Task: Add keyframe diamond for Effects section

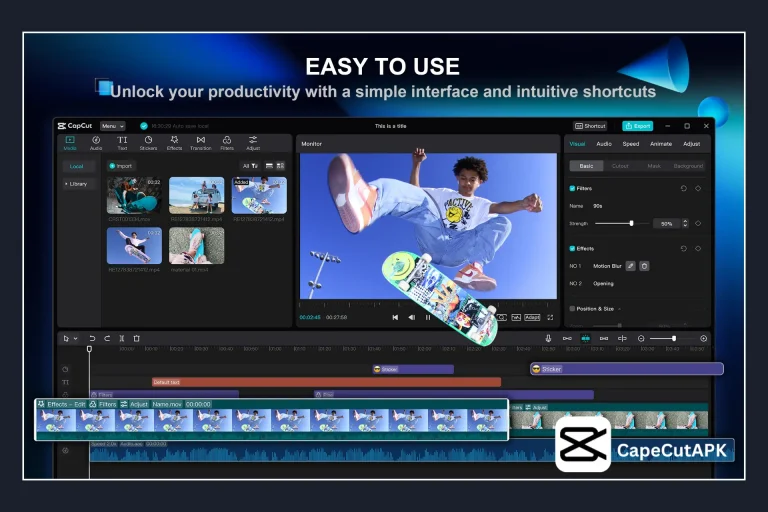Action: pos(698,248)
